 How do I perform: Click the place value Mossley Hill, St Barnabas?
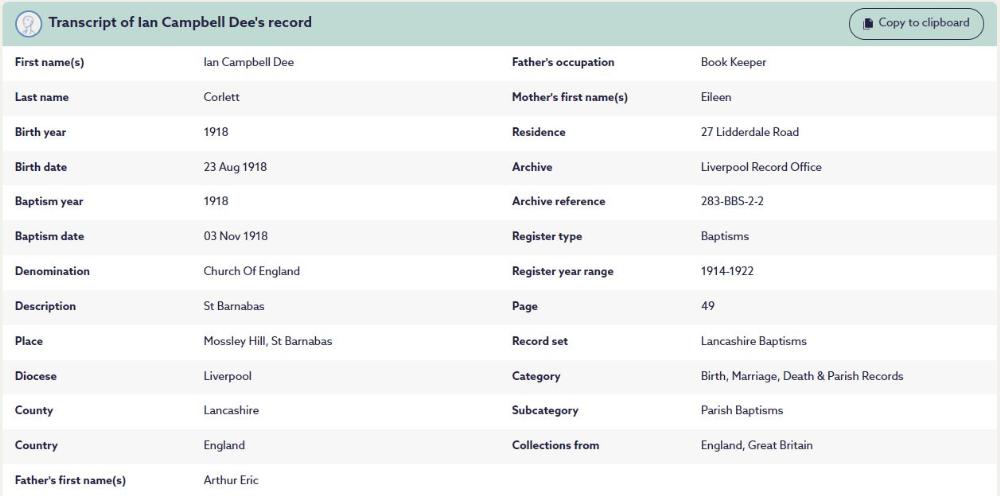267,341
